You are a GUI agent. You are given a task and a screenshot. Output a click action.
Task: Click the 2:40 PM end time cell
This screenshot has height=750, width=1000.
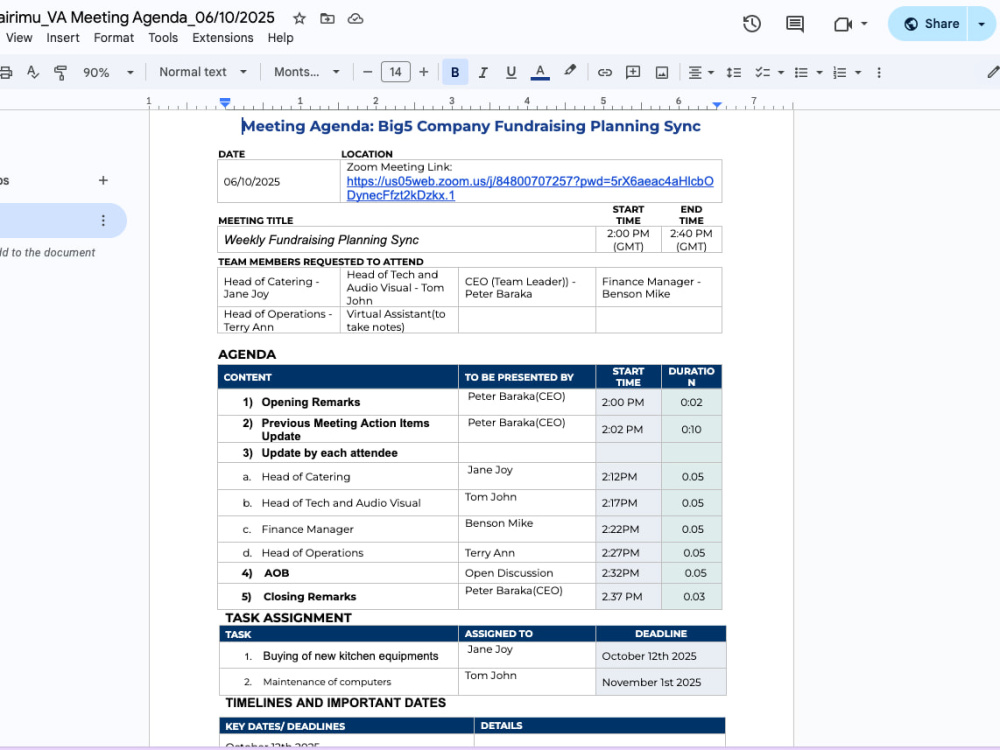(691, 240)
